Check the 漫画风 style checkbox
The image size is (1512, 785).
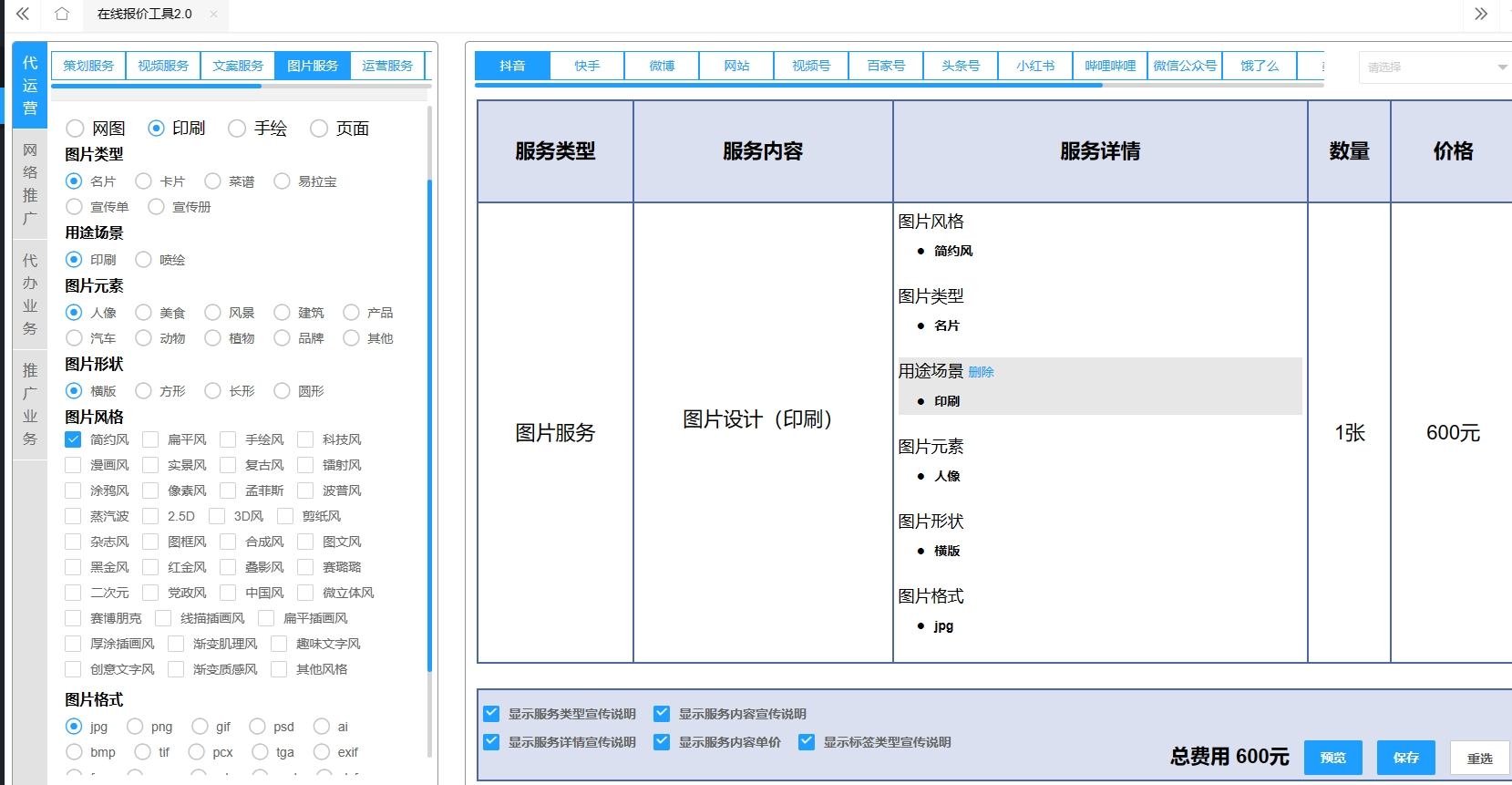click(x=74, y=465)
